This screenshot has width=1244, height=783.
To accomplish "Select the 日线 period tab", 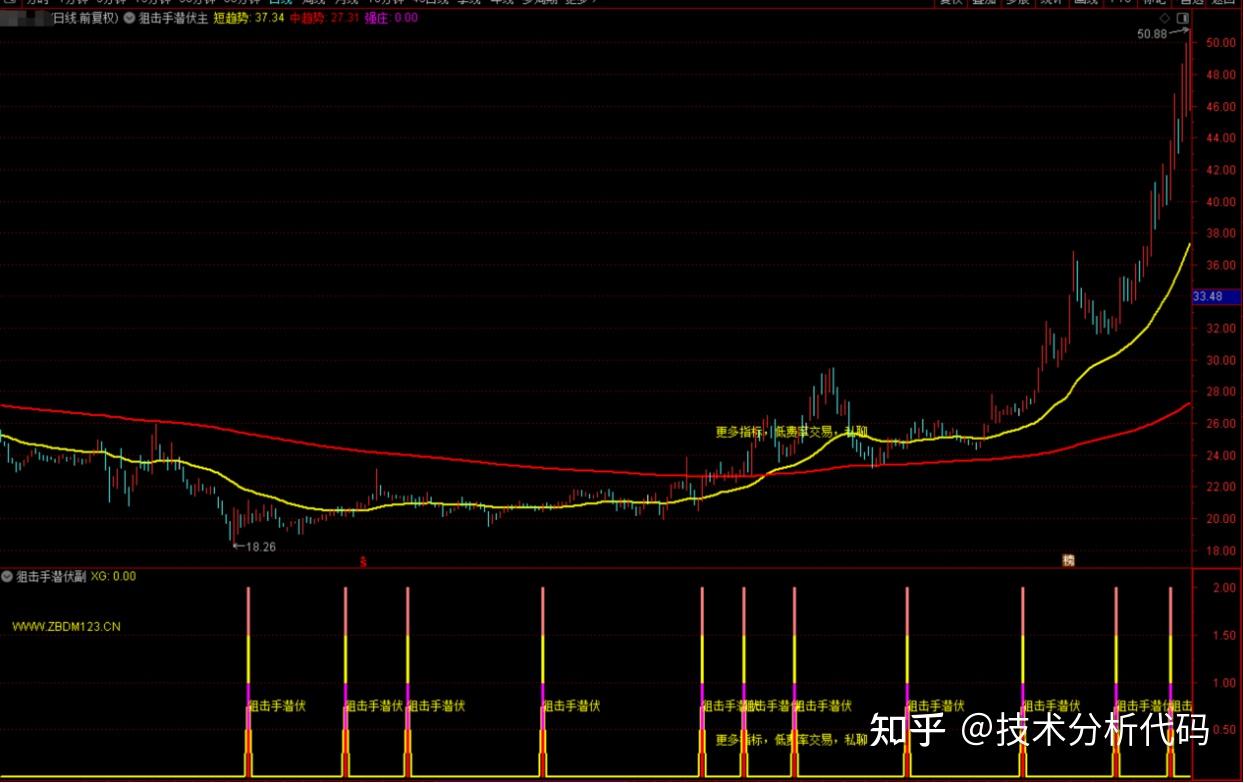I will click(281, 2).
